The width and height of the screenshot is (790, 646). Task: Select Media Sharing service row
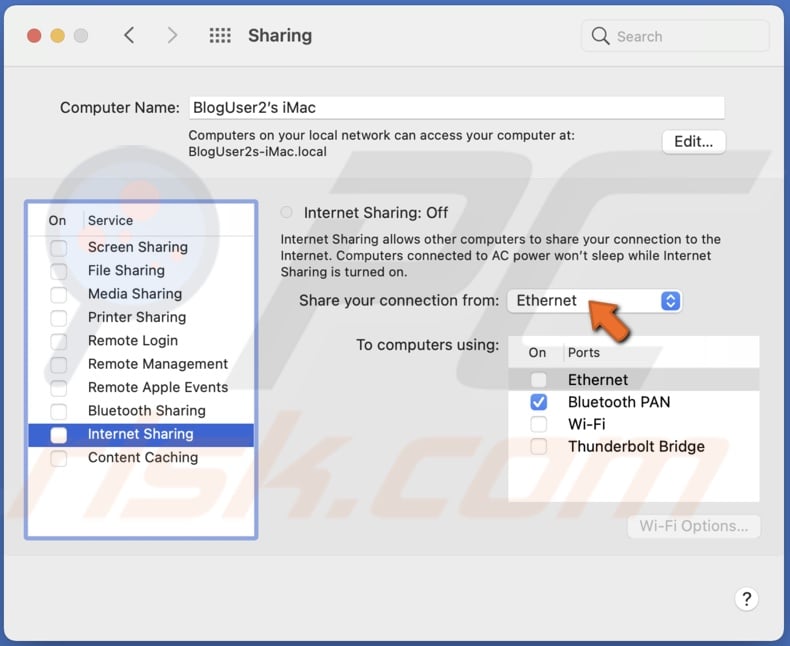[x=141, y=294]
